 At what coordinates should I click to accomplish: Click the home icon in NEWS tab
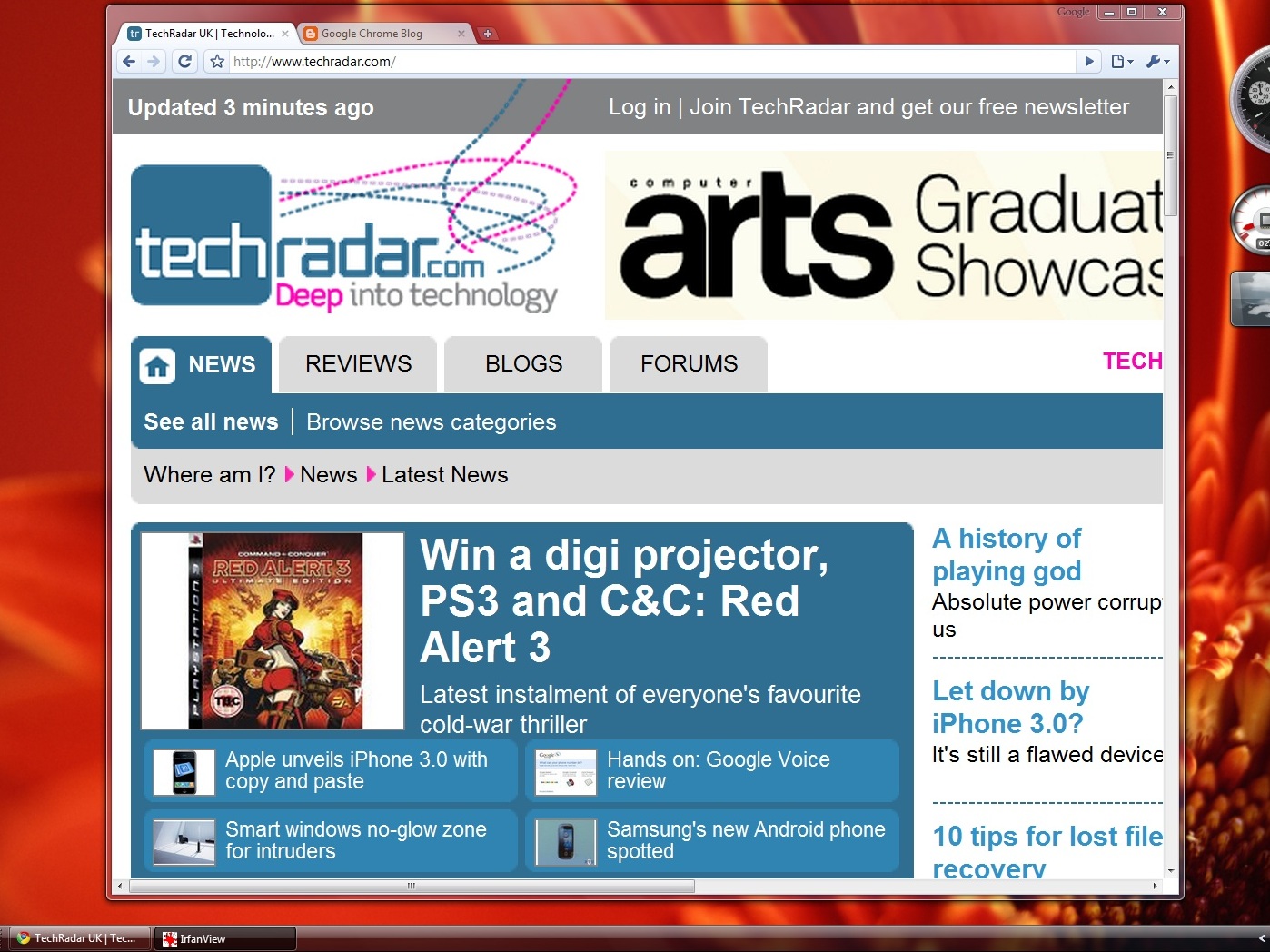coord(157,366)
